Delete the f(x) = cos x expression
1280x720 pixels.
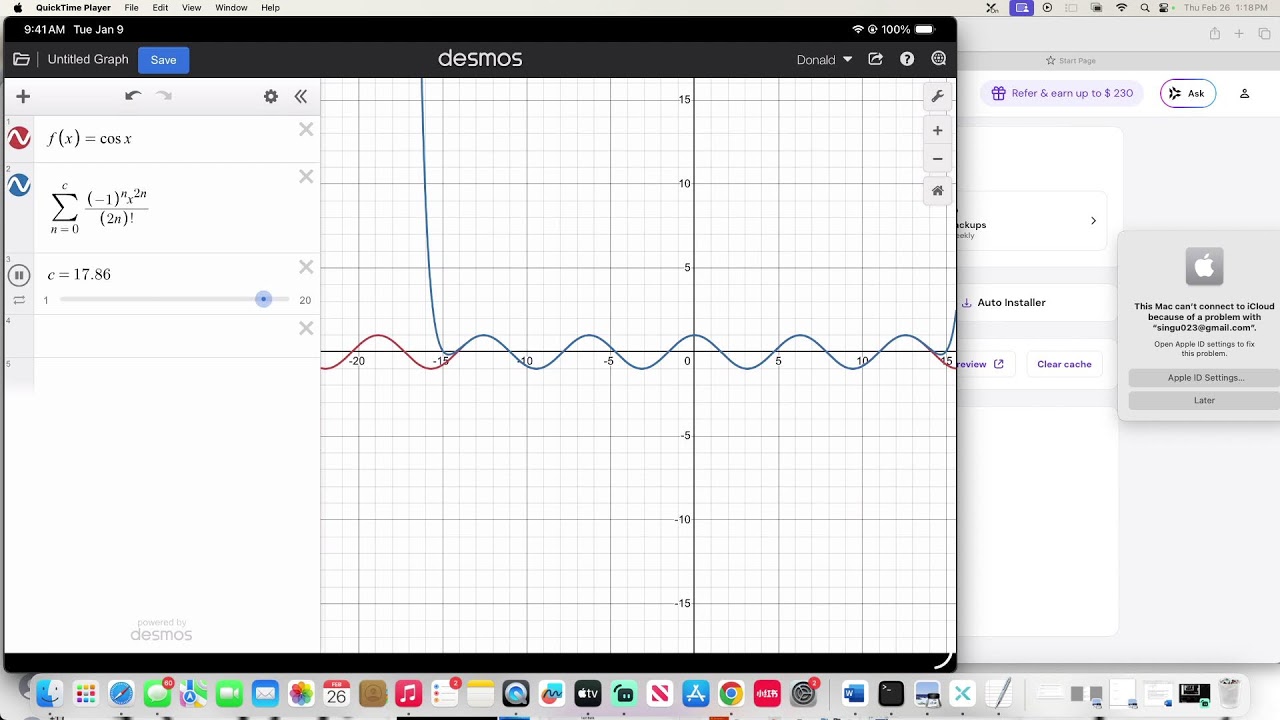[306, 129]
